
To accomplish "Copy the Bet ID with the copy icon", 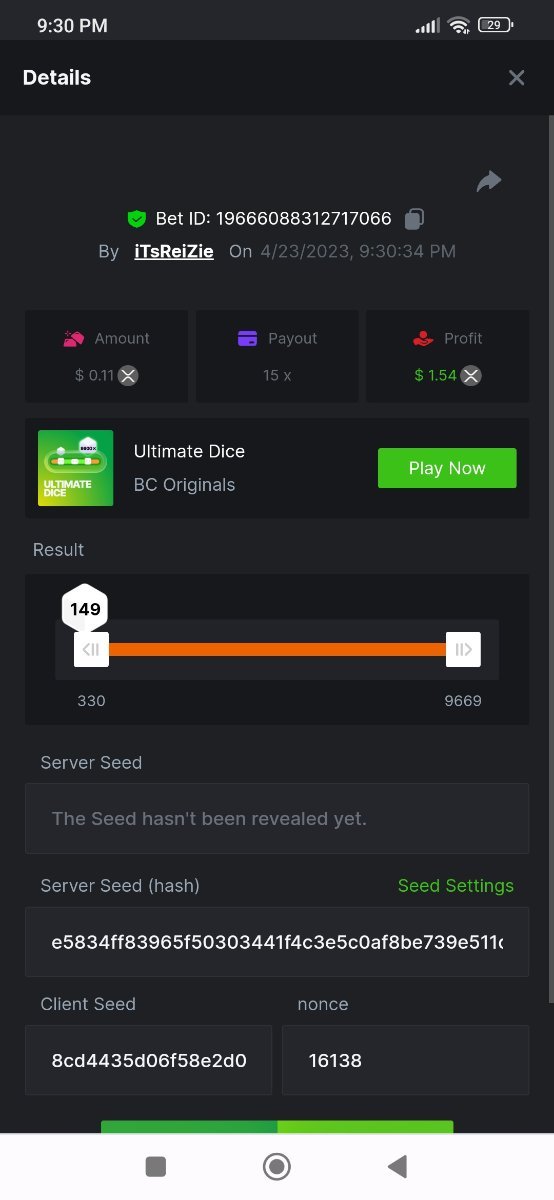I will (x=414, y=218).
